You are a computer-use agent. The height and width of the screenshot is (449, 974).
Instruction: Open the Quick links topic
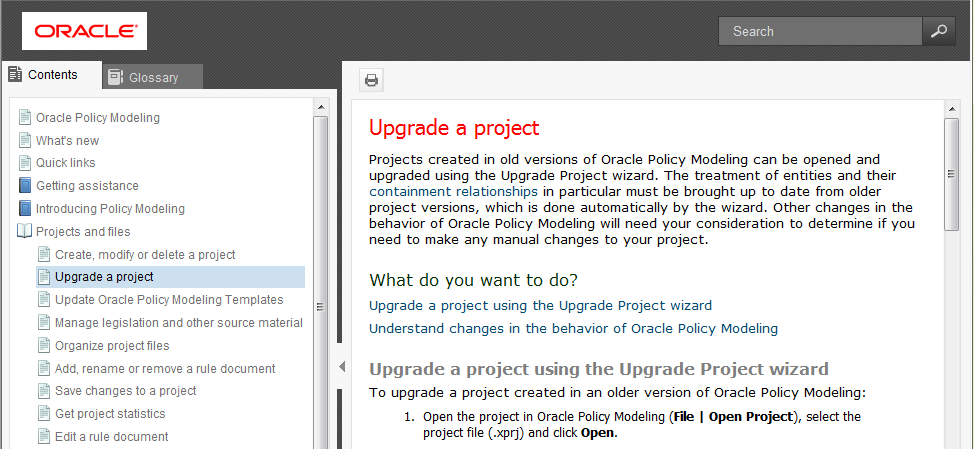(65, 163)
